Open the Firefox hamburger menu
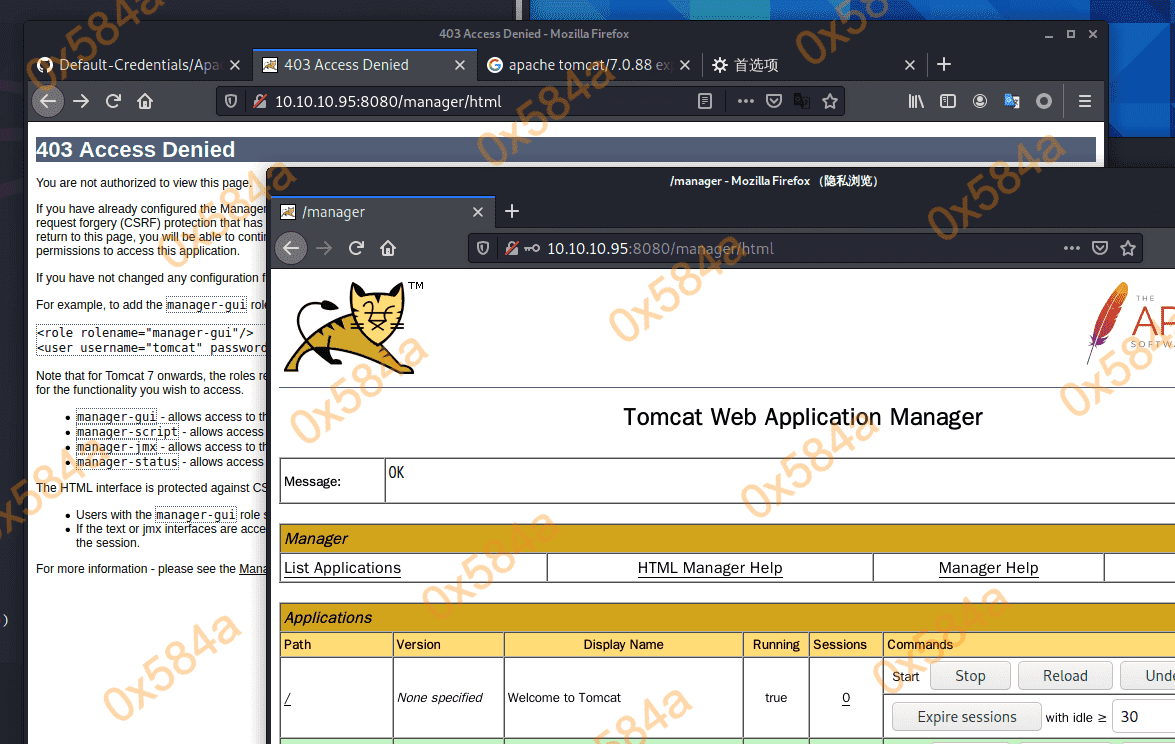Screen dimensions: 1175x744 click(x=1085, y=101)
